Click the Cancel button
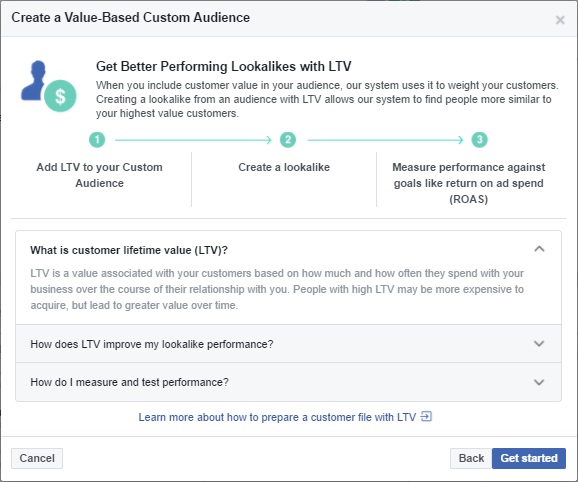This screenshot has width=578, height=482. point(37,458)
